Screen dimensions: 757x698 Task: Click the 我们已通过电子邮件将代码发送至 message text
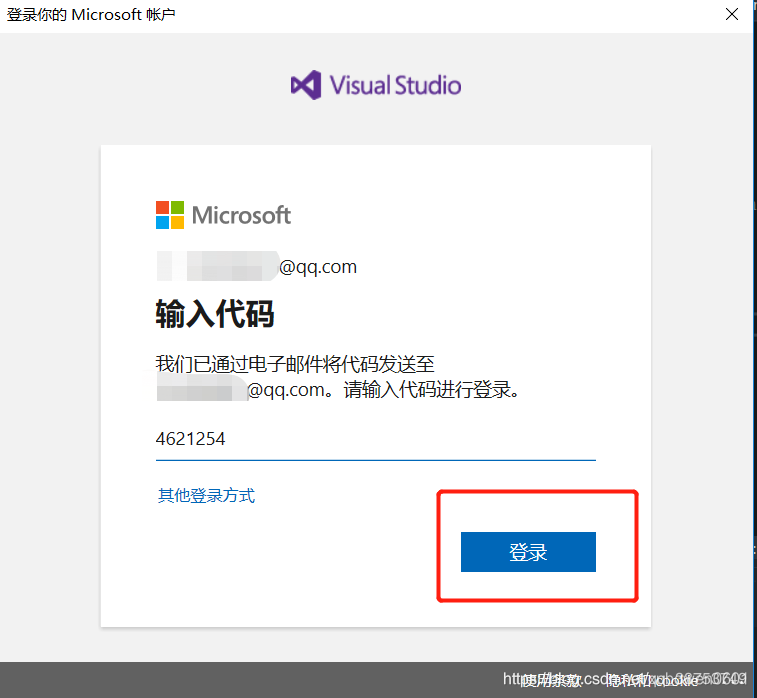pos(295,363)
